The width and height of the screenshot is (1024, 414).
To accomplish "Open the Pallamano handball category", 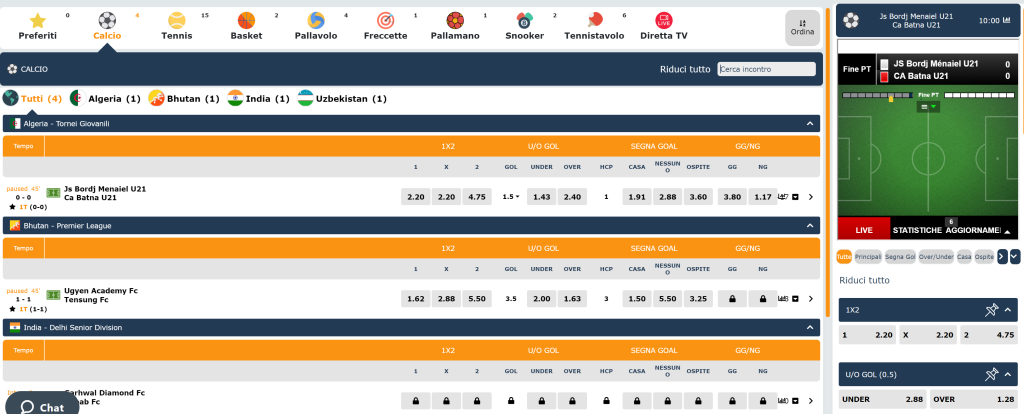I will (x=455, y=21).
